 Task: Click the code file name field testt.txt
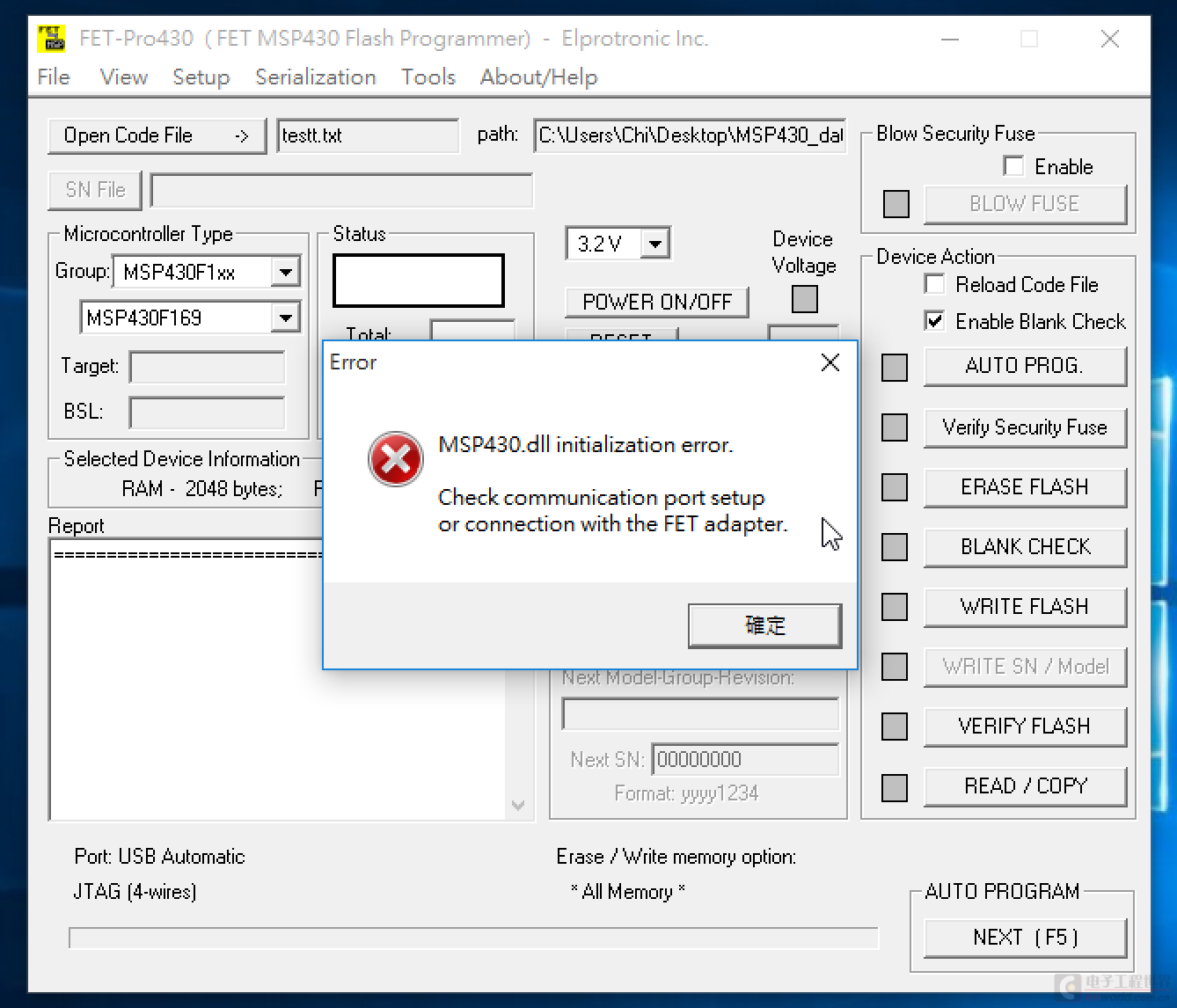pos(368,135)
